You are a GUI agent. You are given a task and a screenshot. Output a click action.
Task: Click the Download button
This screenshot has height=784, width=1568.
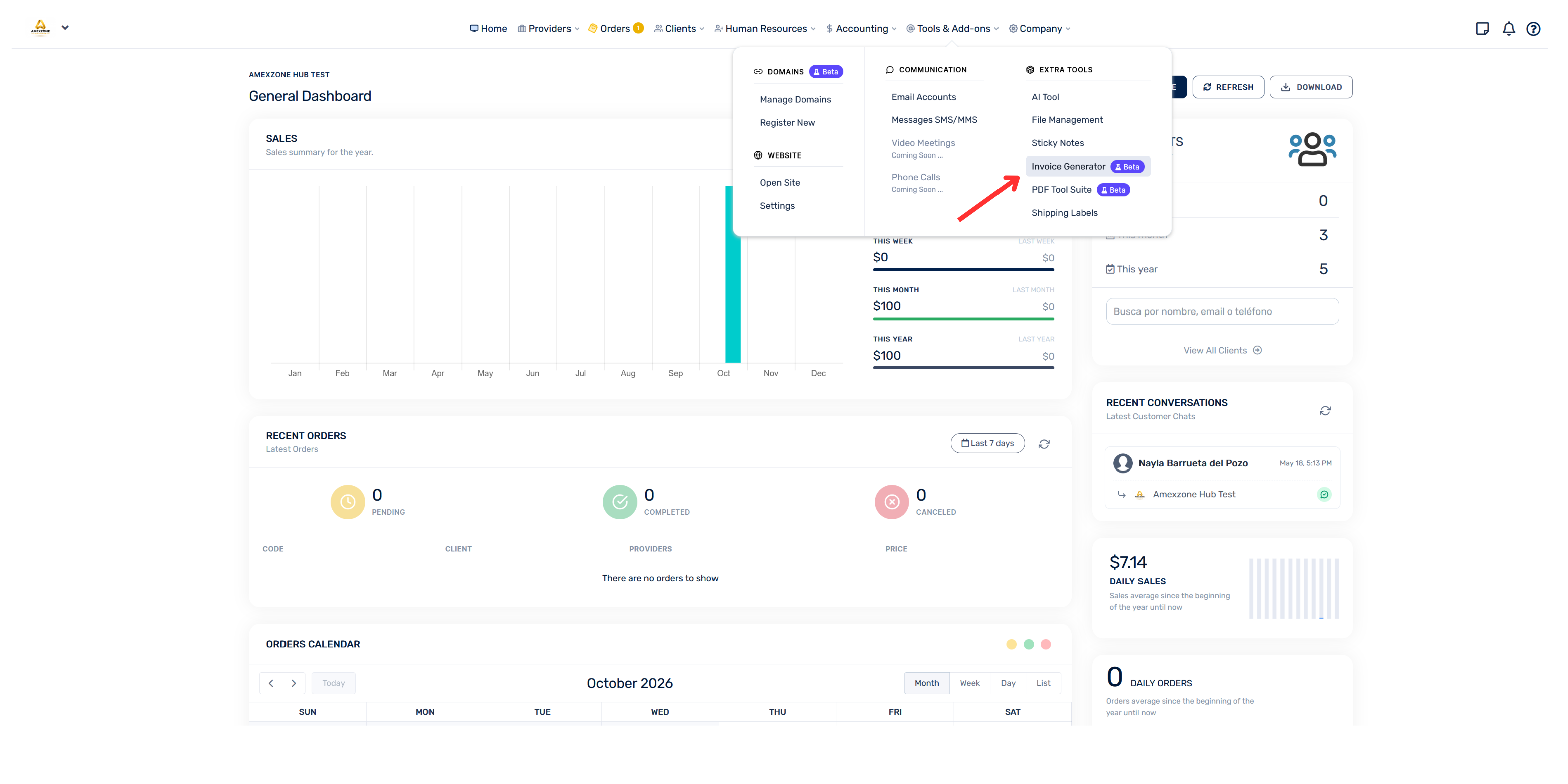point(1311,87)
